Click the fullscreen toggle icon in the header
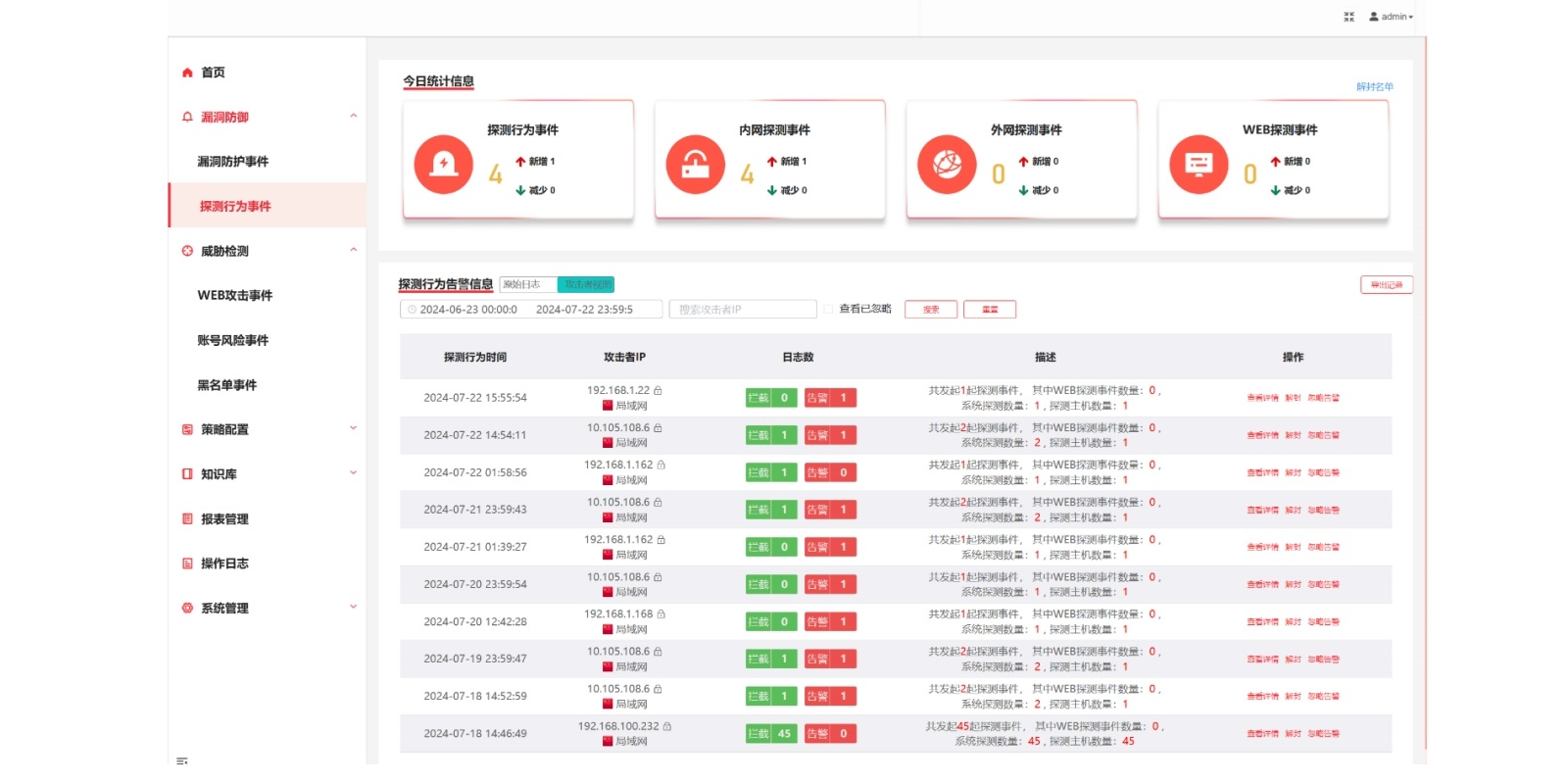Image resolution: width=1568 pixels, height=784 pixels. pos(1348,17)
